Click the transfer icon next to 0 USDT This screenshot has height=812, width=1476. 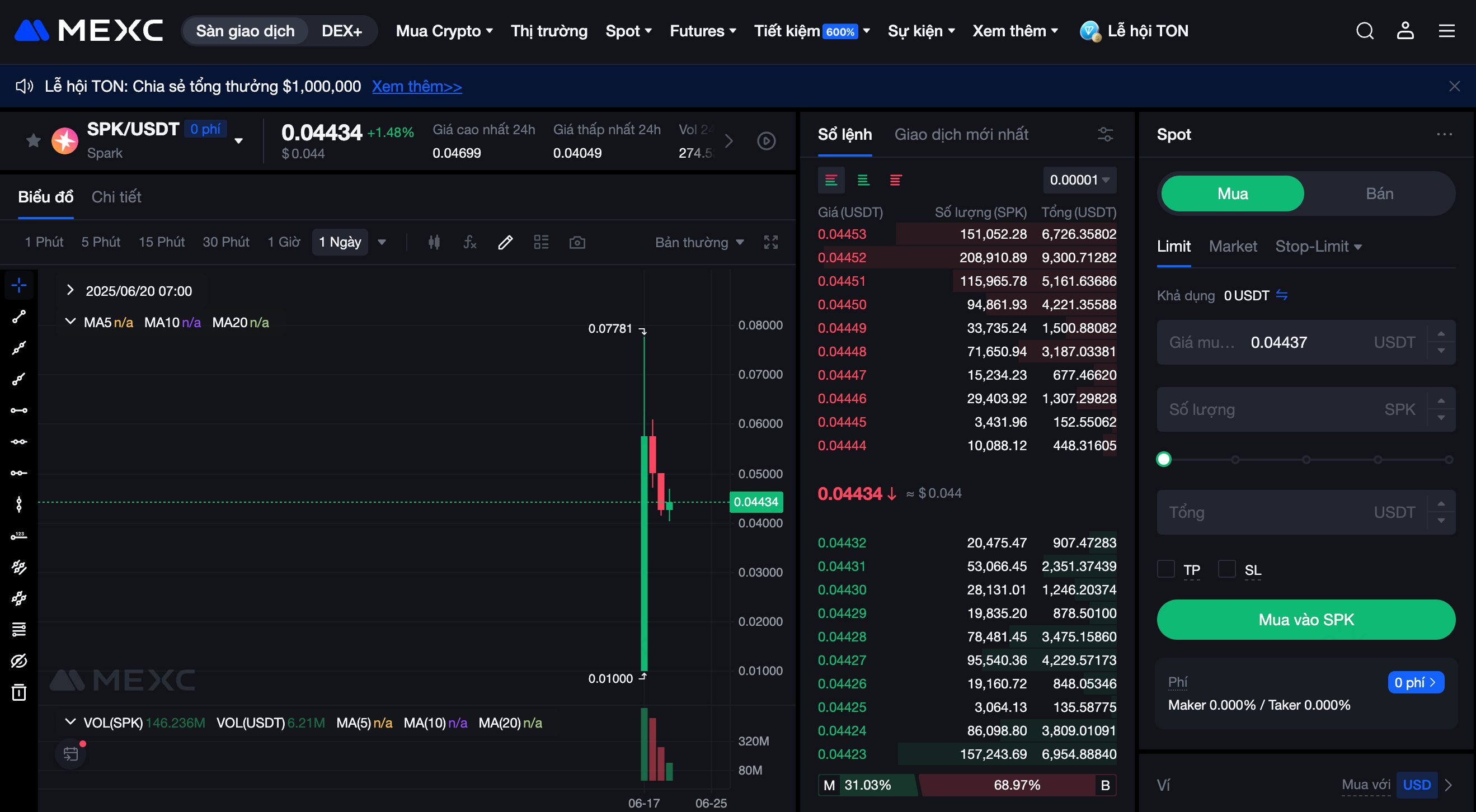click(x=1282, y=295)
